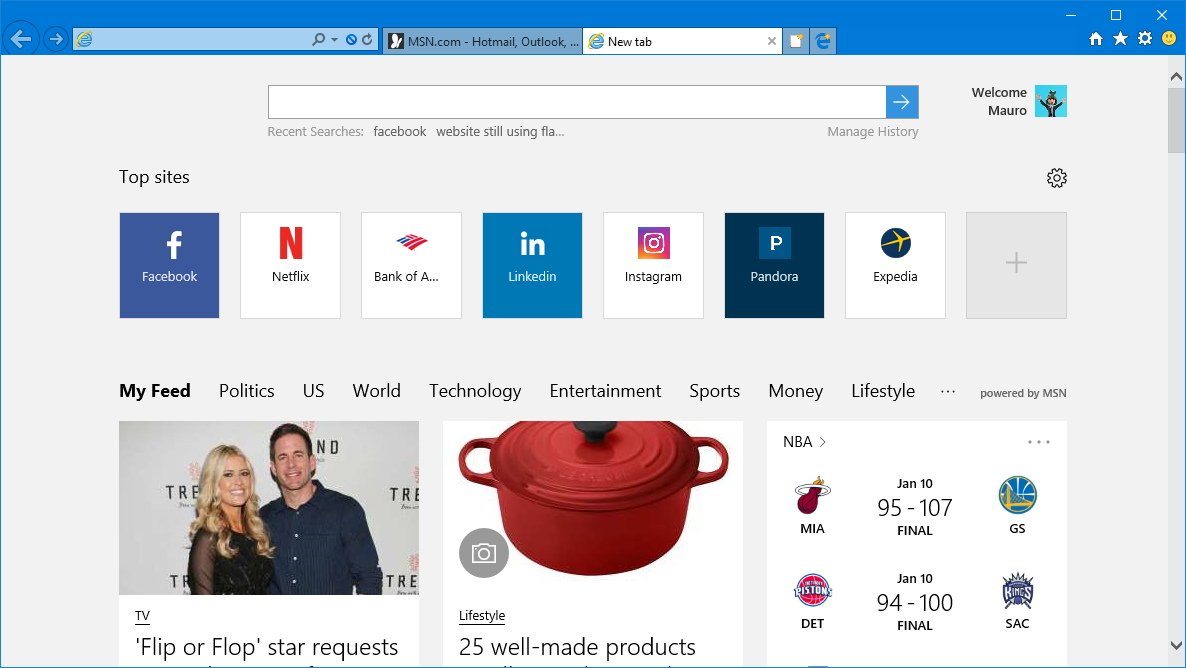
Task: Open the Lifestyle category label on article
Action: pos(482,616)
